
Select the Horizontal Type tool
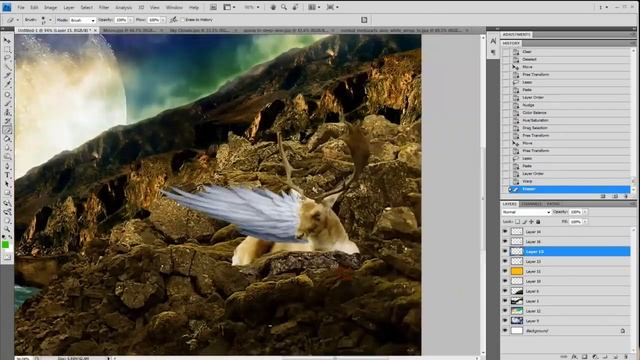[x=7, y=176]
